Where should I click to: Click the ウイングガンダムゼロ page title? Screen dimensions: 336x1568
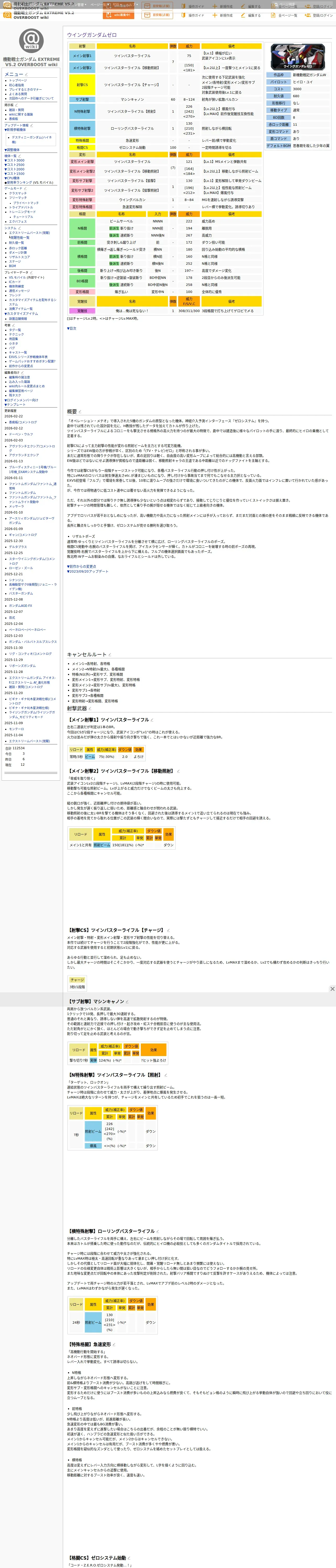(x=92, y=35)
